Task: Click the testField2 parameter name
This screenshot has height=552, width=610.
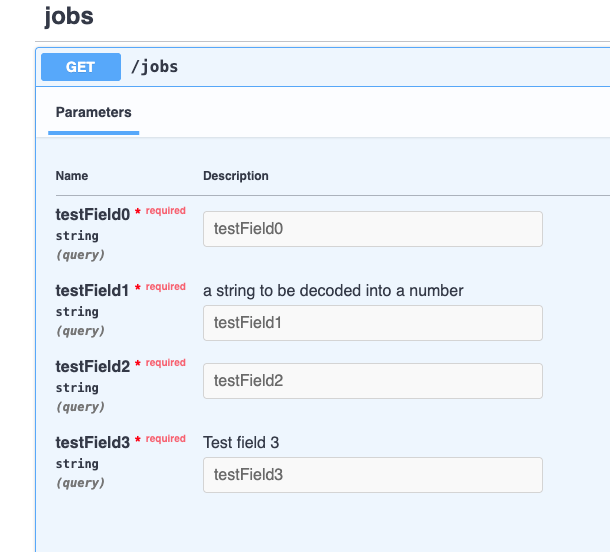Action: [93, 366]
